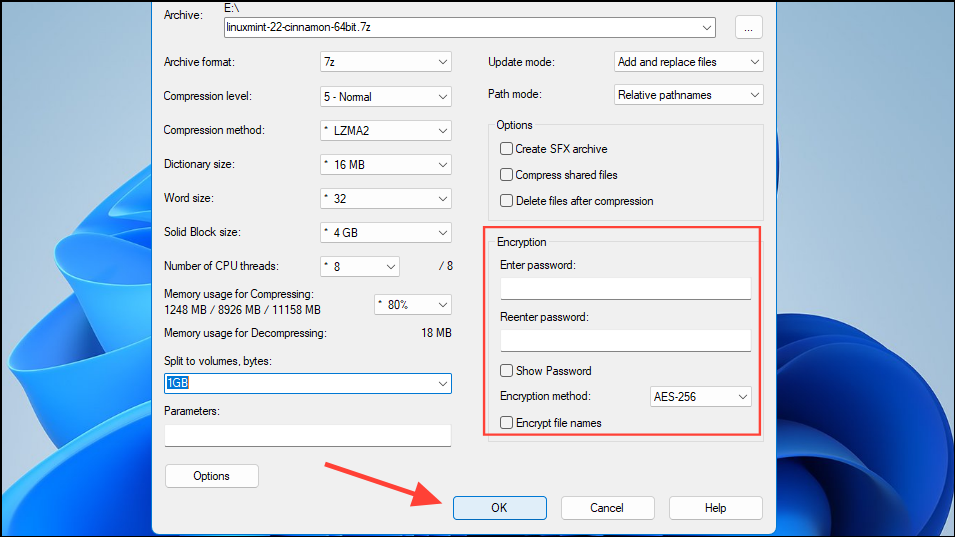Expand the Dictionary size dropdown
The image size is (955, 537).
tap(386, 164)
